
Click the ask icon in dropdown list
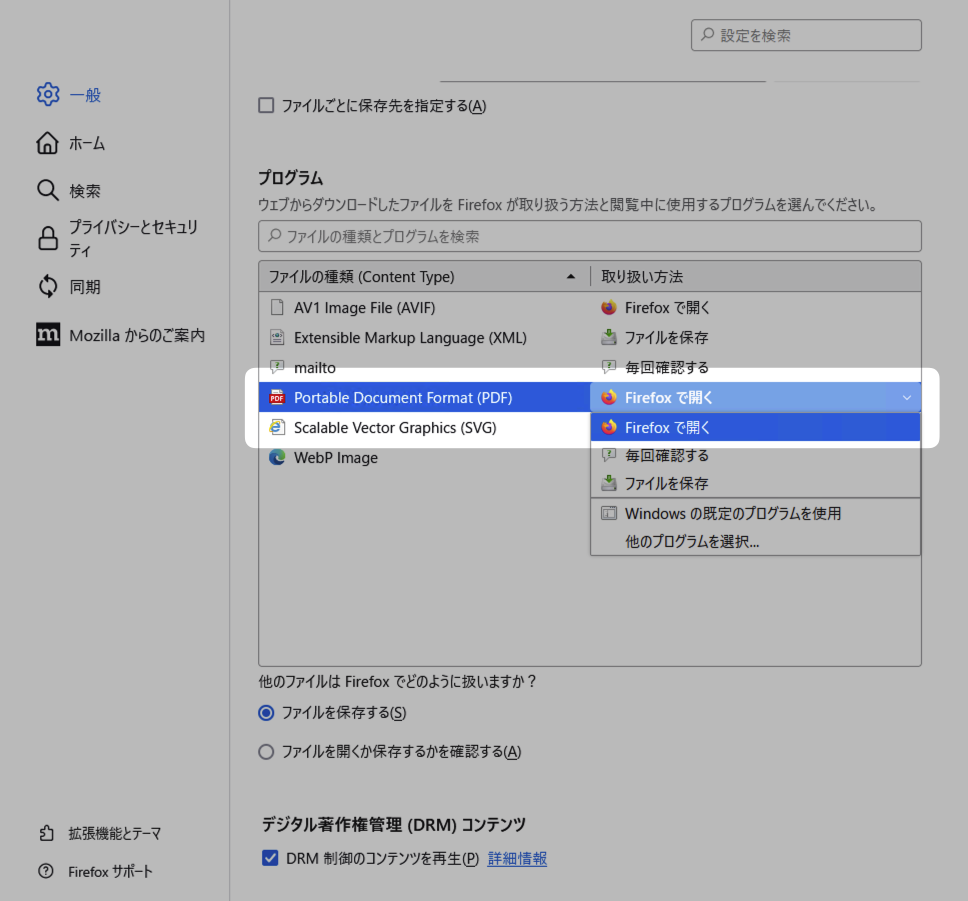[x=609, y=455]
